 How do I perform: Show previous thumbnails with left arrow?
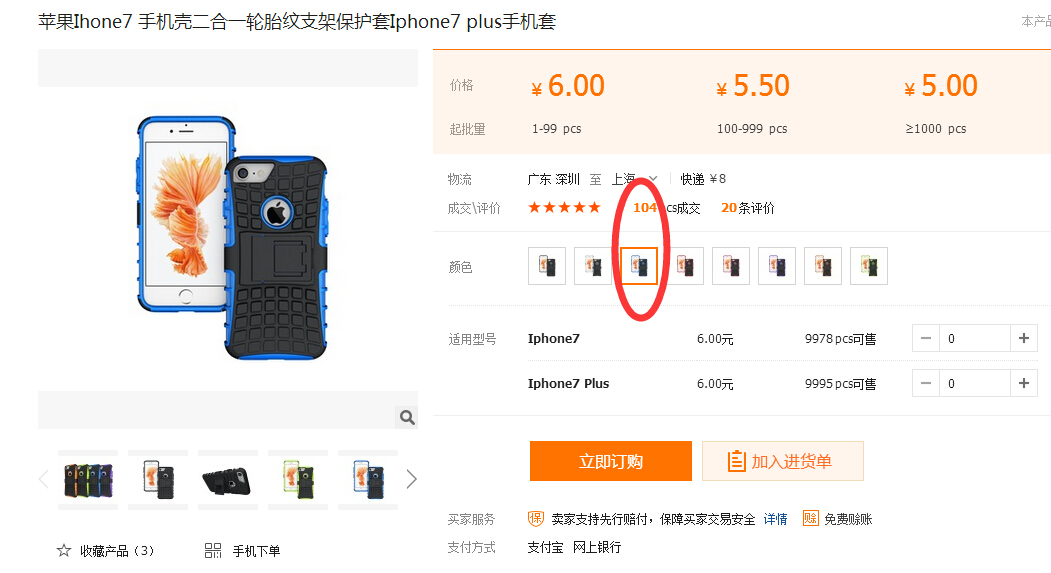(x=44, y=479)
